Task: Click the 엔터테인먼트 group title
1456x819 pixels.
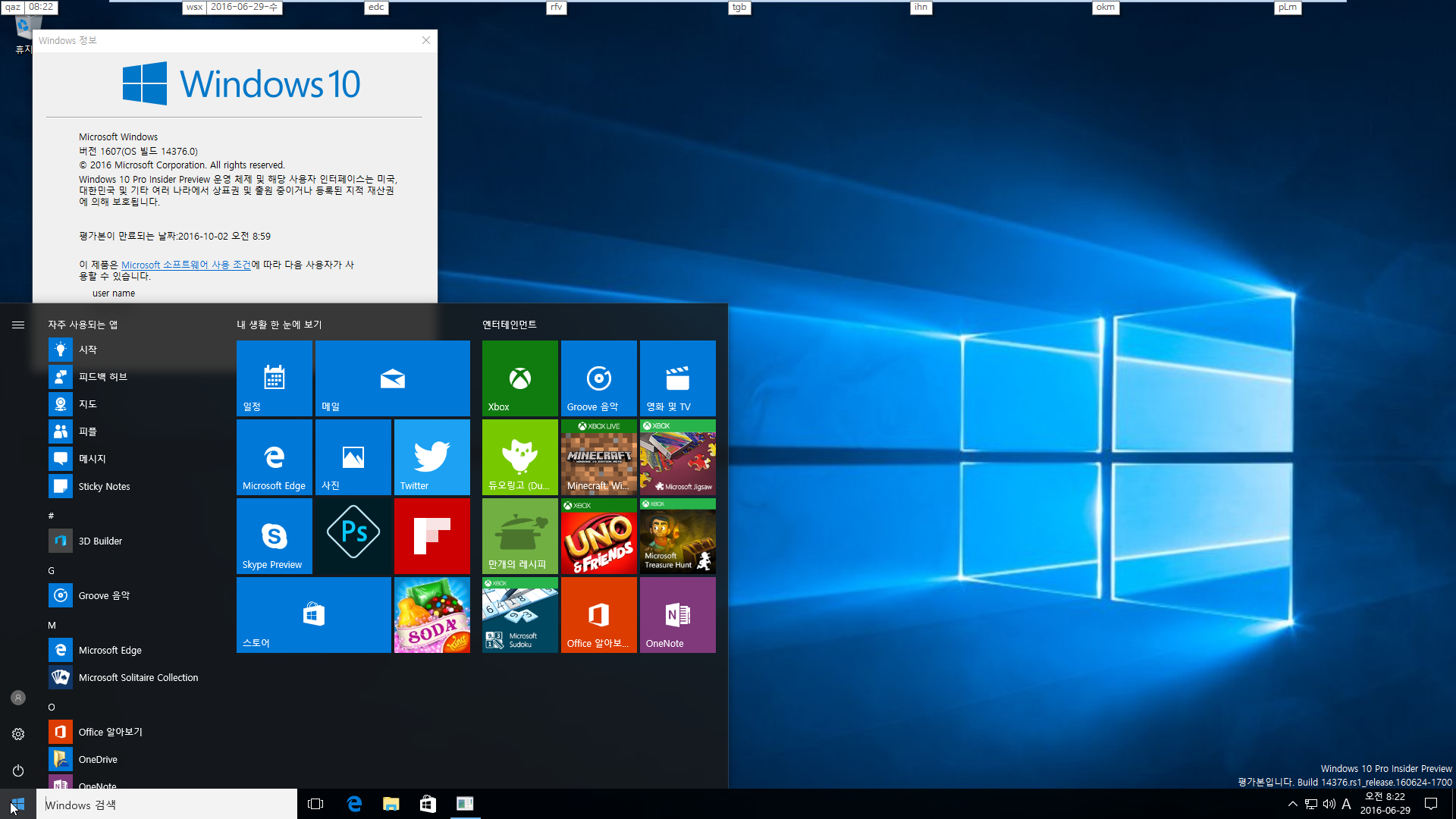Action: point(509,325)
